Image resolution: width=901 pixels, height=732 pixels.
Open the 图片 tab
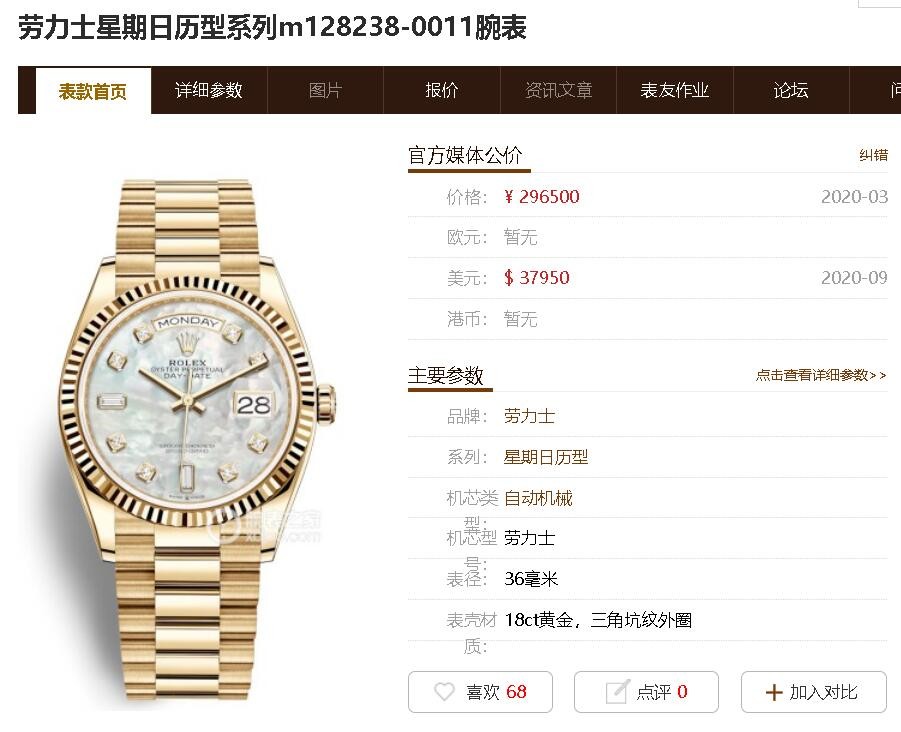[x=325, y=90]
